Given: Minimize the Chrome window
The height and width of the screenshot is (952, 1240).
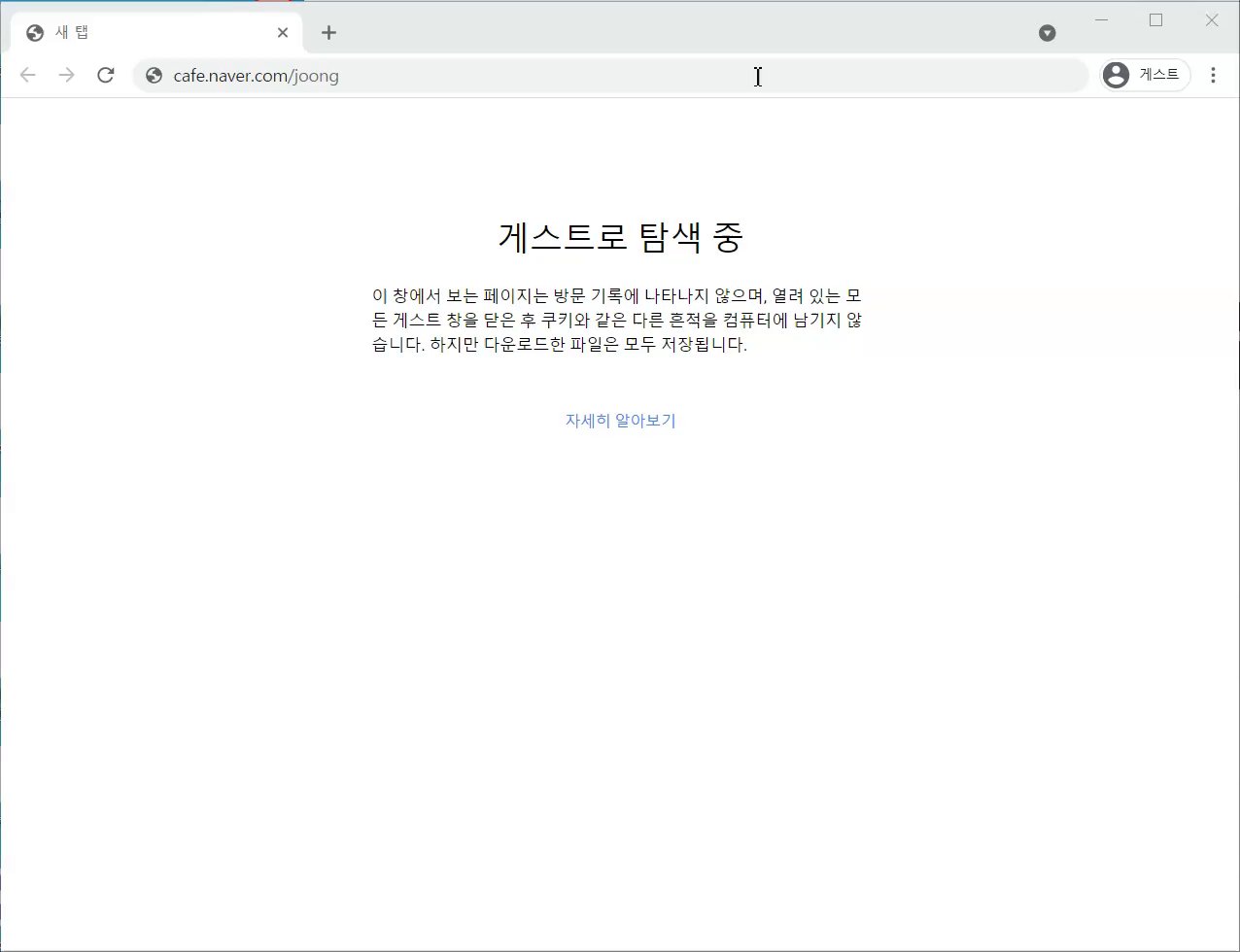Looking at the screenshot, I should click(x=1101, y=19).
